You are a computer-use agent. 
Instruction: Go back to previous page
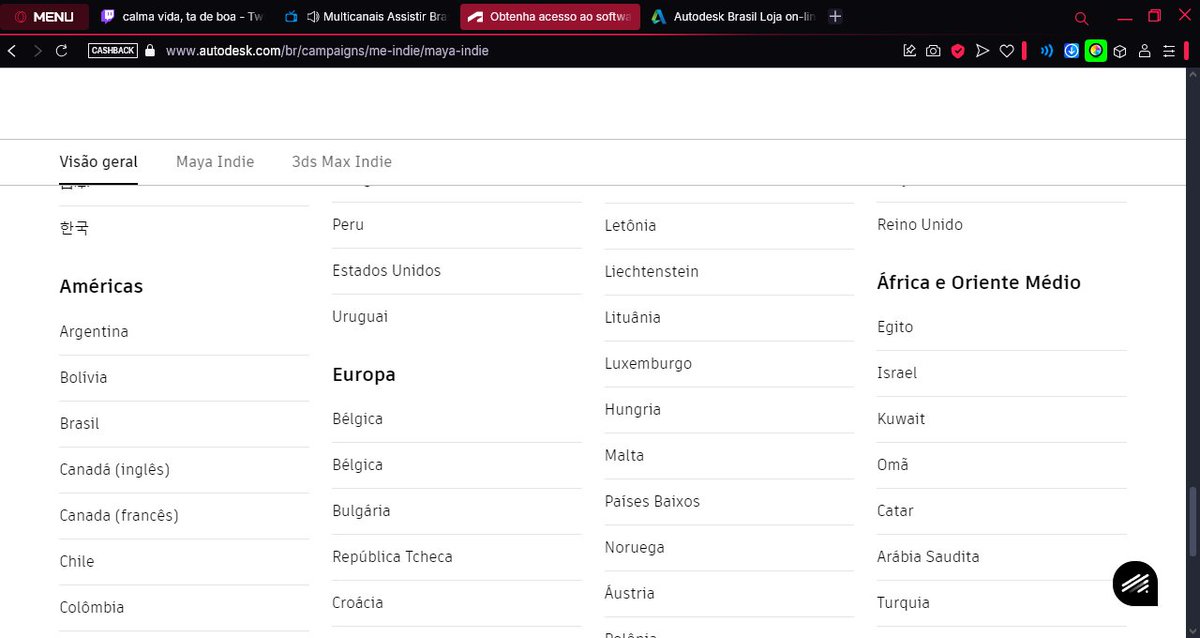(x=12, y=50)
